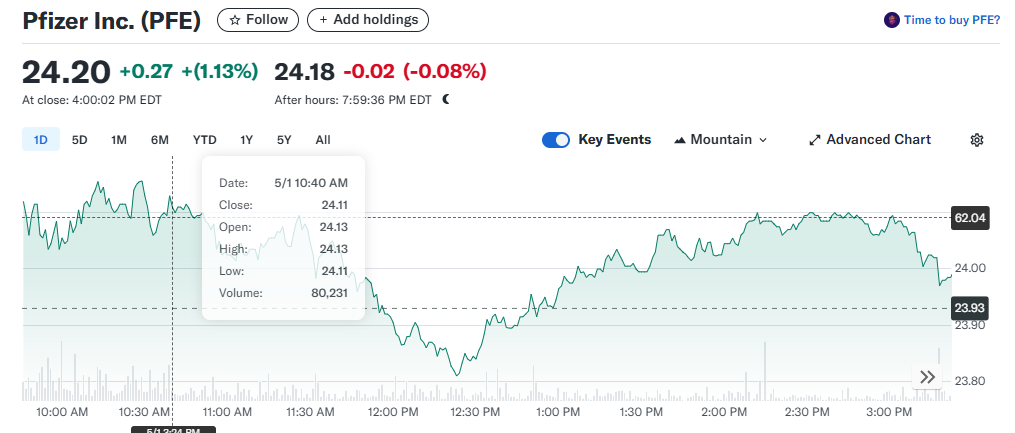The image size is (1015, 433).
Task: Click the double-chevron chart scroll button
Action: 927,377
